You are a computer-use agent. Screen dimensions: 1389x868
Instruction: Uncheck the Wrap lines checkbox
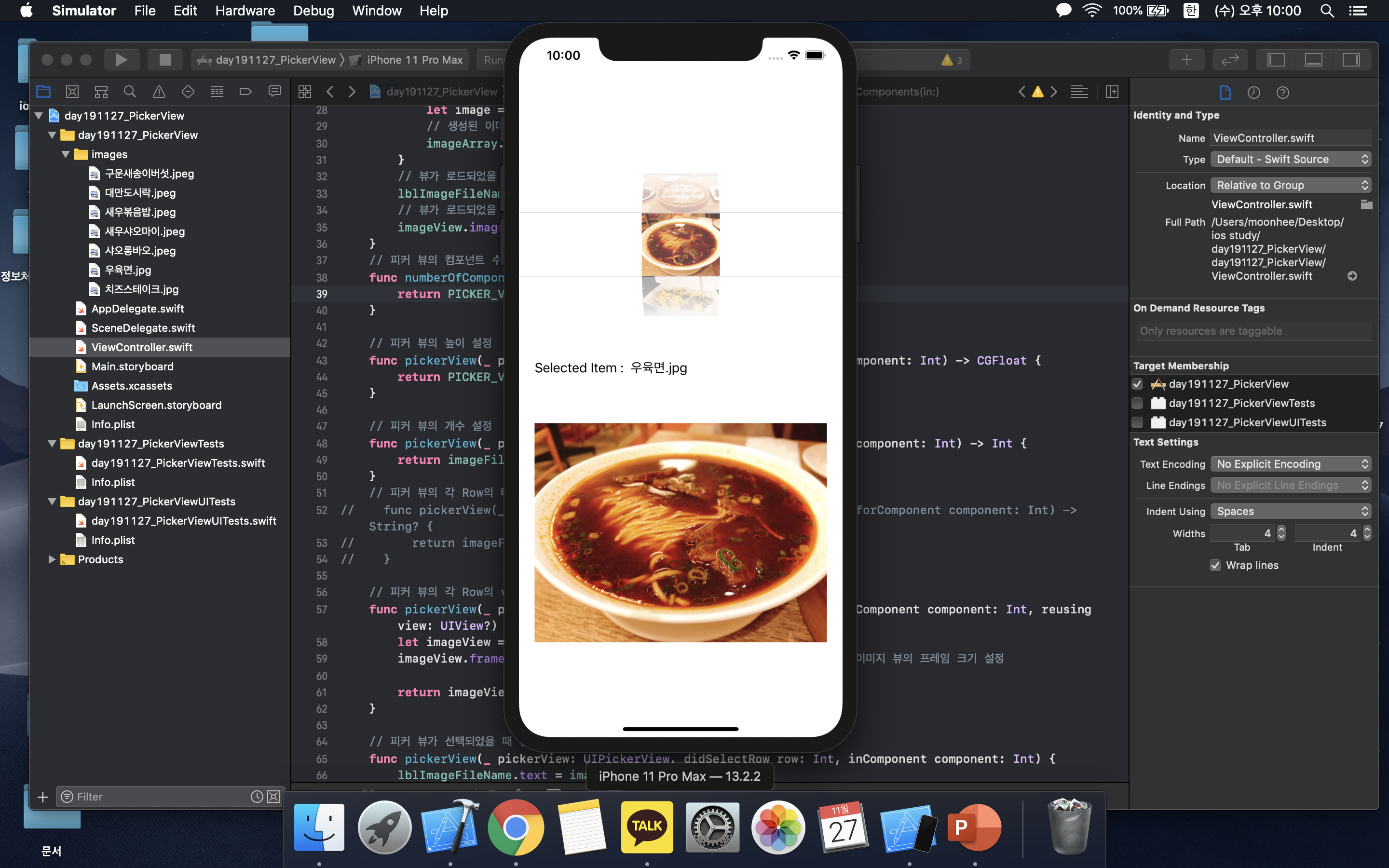[1215, 566]
